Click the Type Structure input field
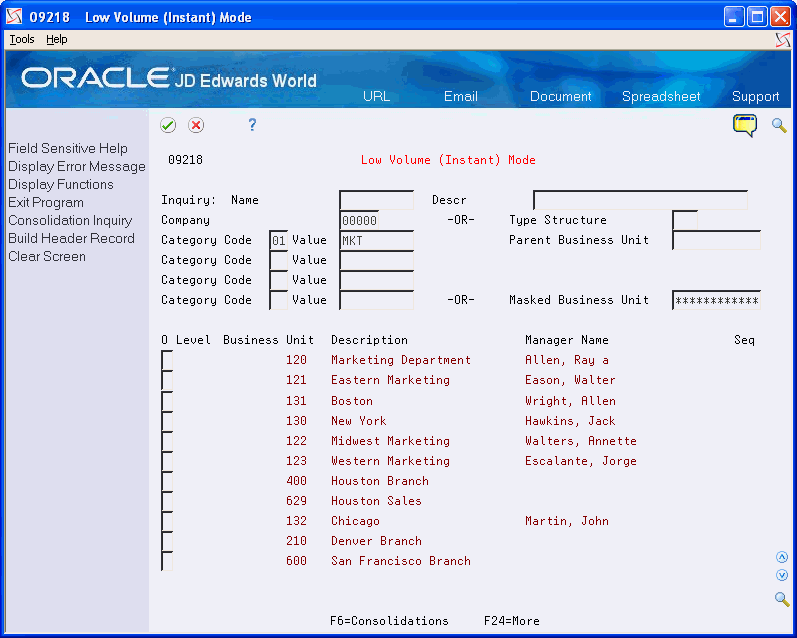Viewport: 797px width, 638px height. tap(685, 220)
